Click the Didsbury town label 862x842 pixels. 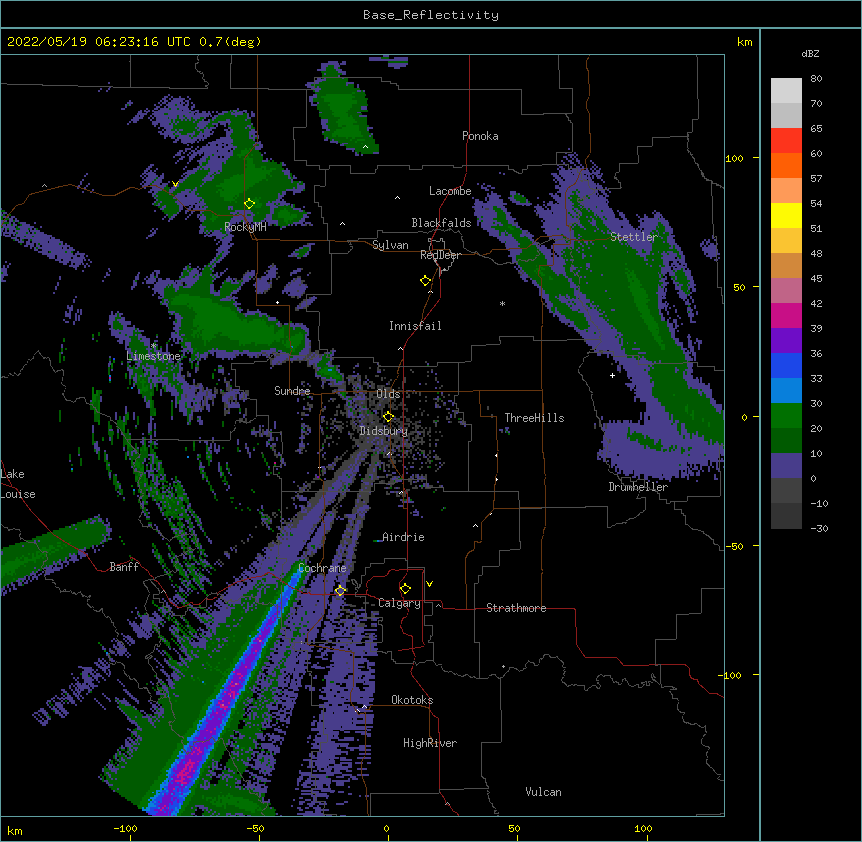pos(384,431)
